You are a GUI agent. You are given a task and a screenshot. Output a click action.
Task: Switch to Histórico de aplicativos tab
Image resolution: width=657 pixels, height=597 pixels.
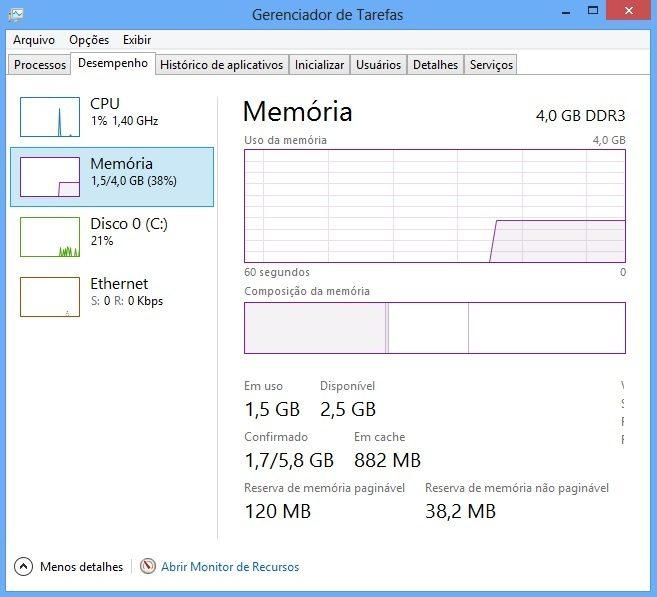[221, 65]
